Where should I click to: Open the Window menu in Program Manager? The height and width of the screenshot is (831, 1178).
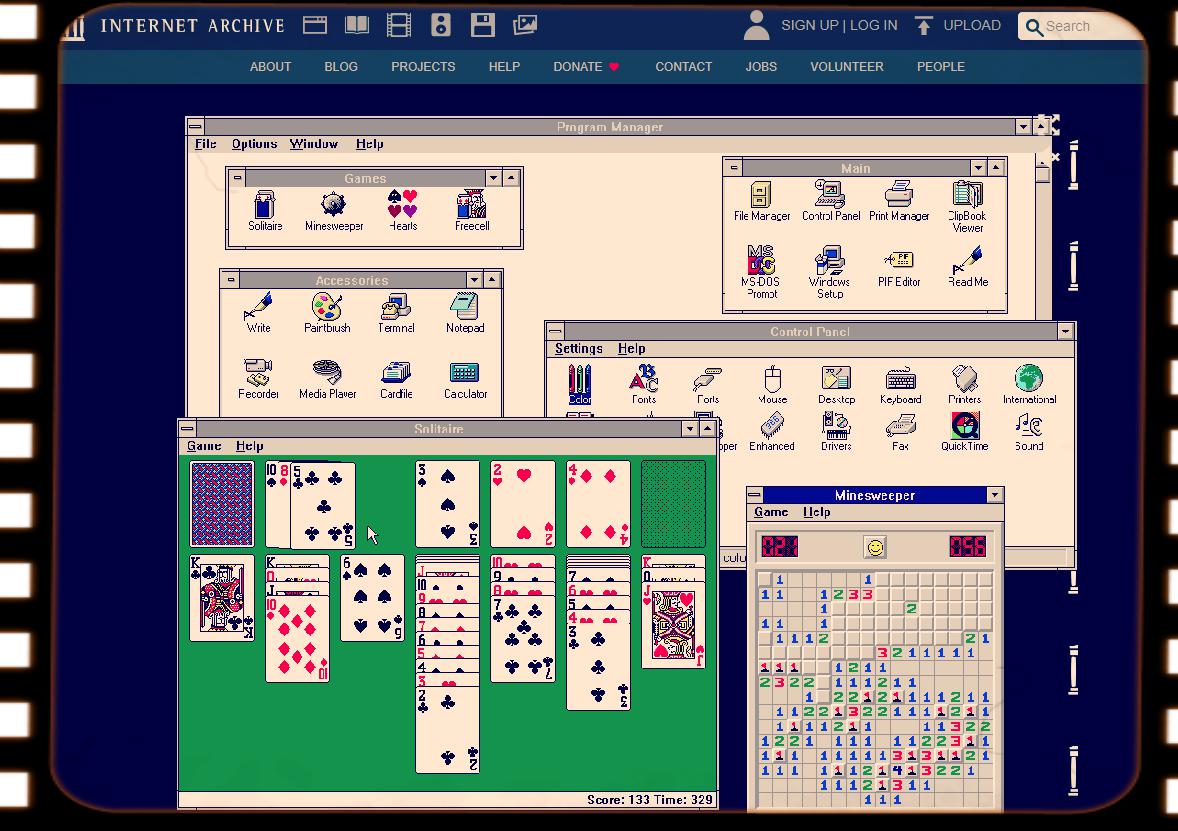pyautogui.click(x=314, y=144)
